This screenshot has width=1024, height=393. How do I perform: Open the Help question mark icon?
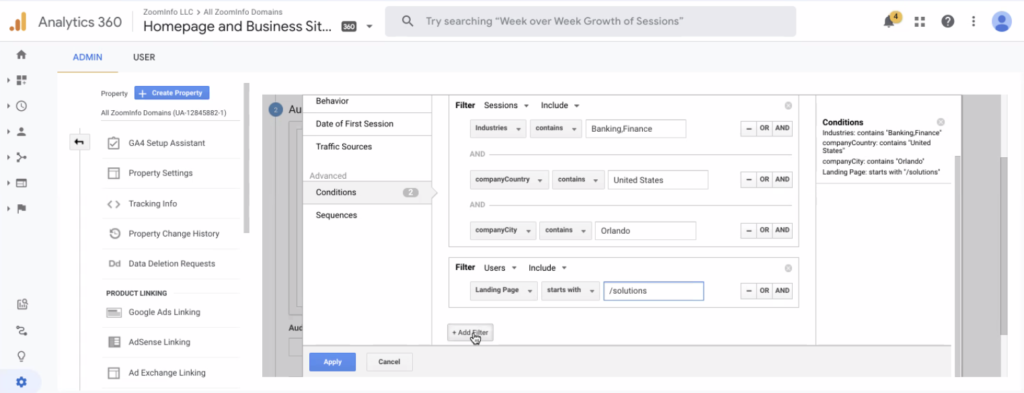(948, 22)
